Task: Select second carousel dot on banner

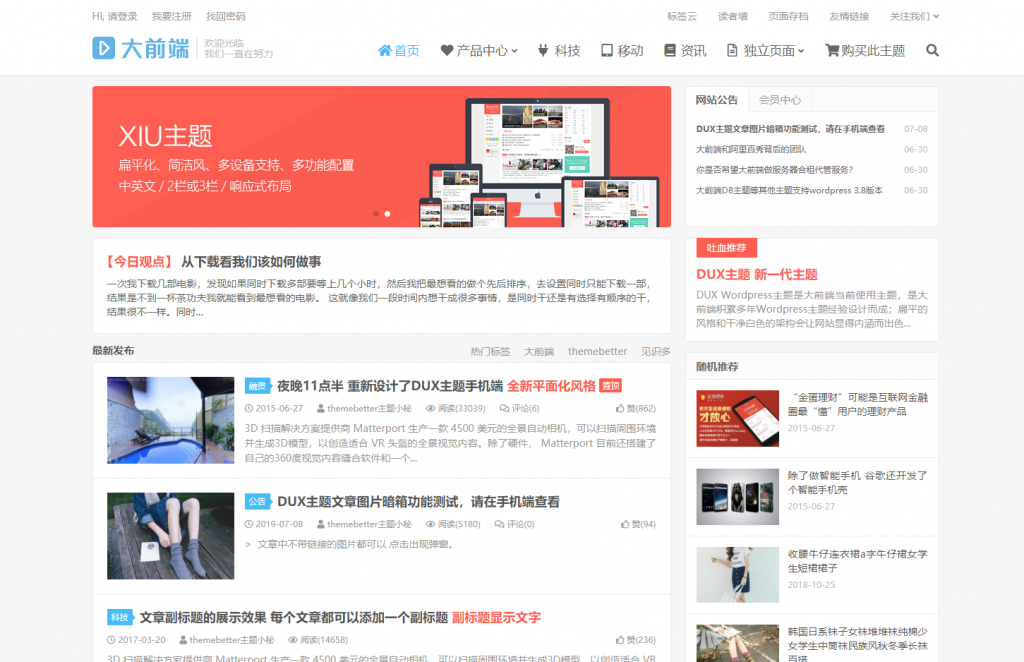Action: tap(387, 213)
